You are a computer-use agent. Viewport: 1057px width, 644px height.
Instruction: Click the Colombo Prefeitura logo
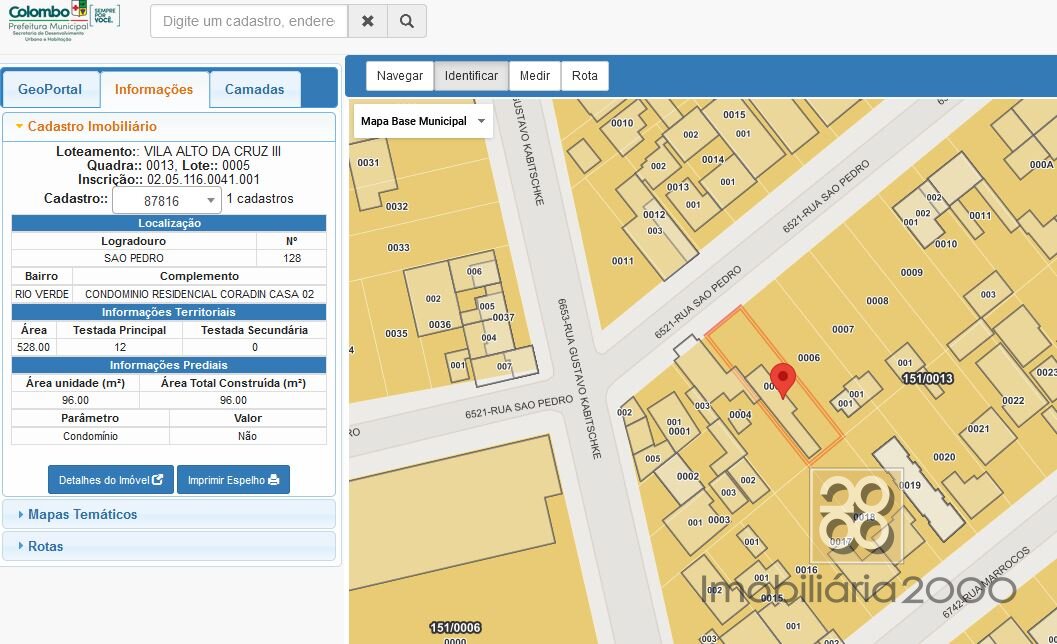62,21
